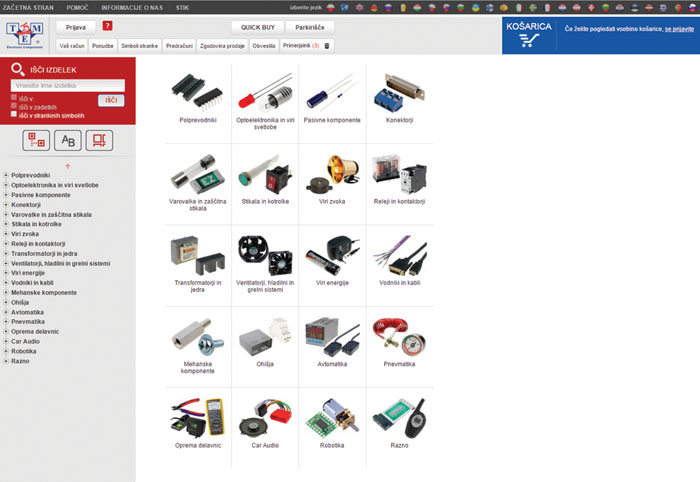Click the category tree view icon
The width and height of the screenshot is (700, 482).
(37, 140)
